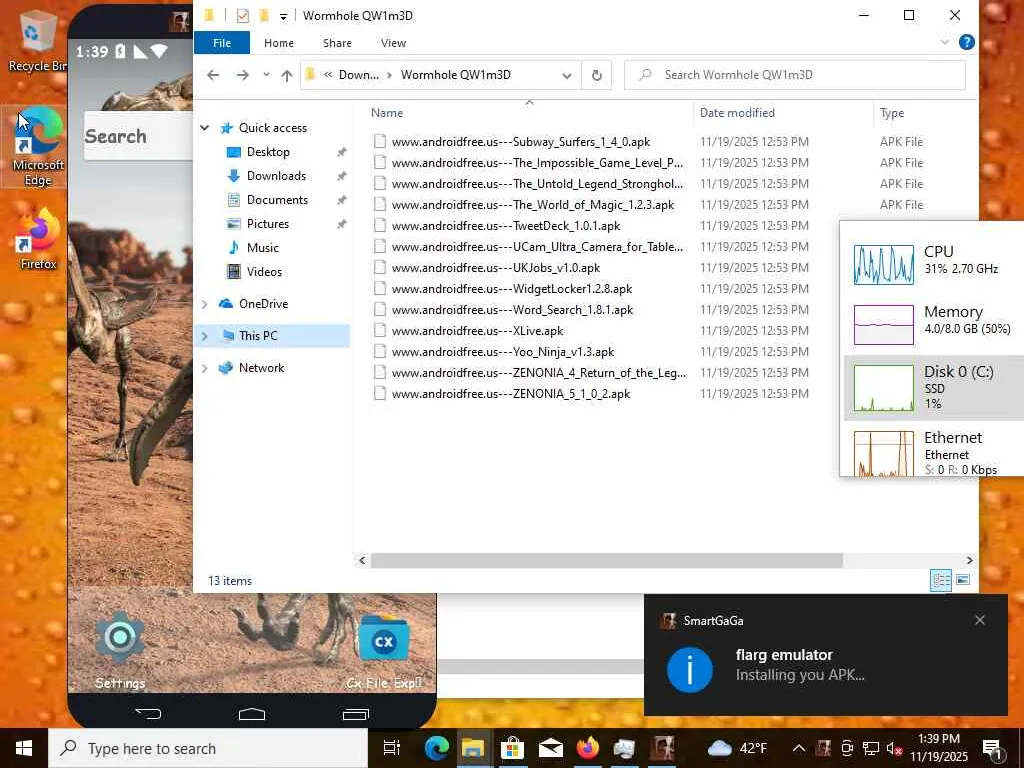Open File Explorer help

point(967,42)
